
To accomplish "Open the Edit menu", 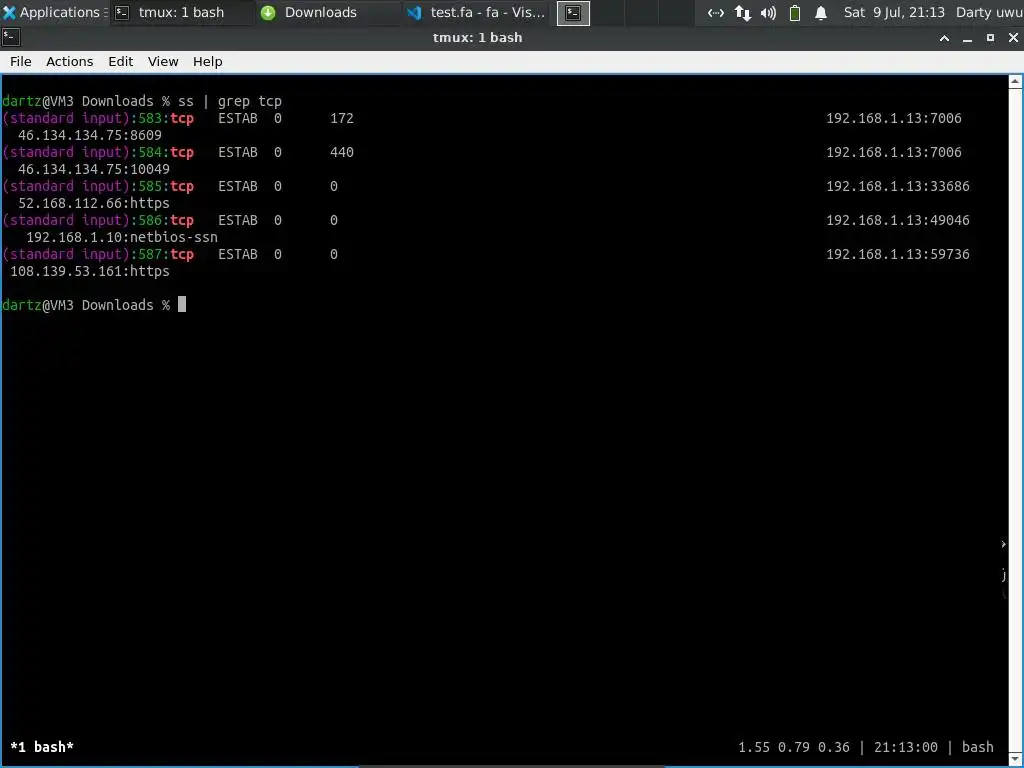I will click(x=120, y=61).
